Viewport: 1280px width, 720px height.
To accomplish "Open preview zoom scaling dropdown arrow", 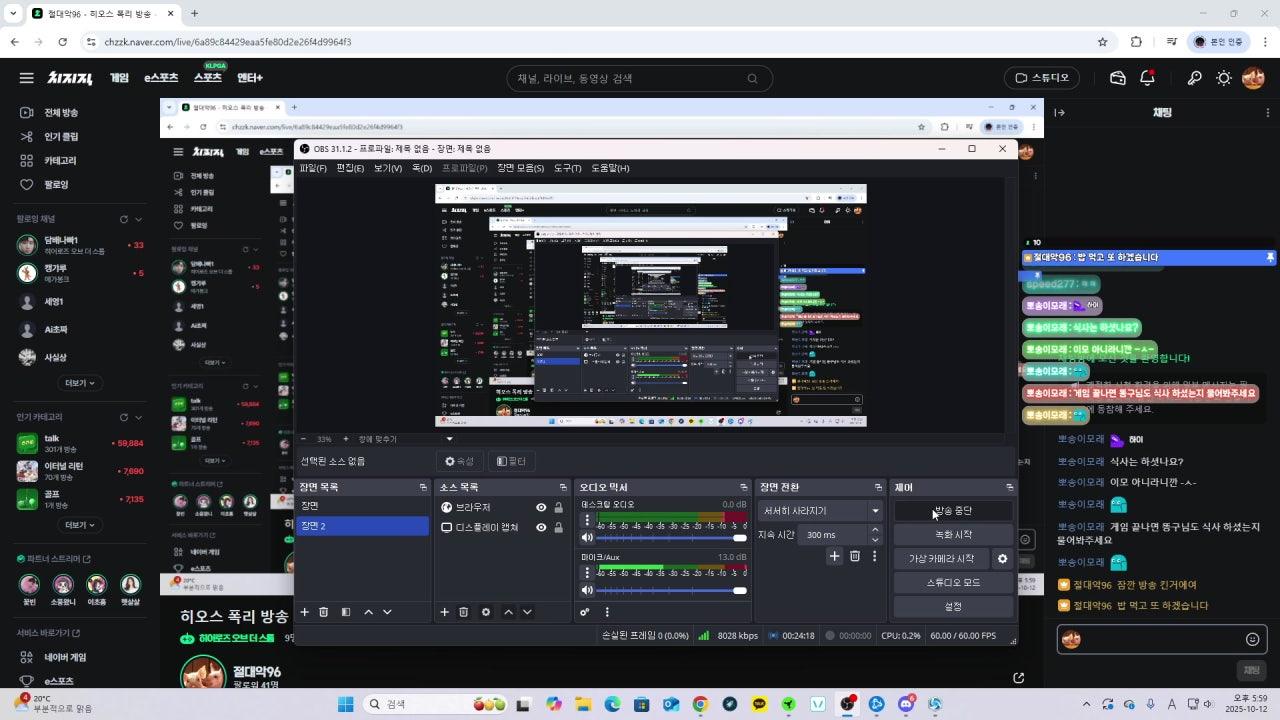I will [x=449, y=439].
